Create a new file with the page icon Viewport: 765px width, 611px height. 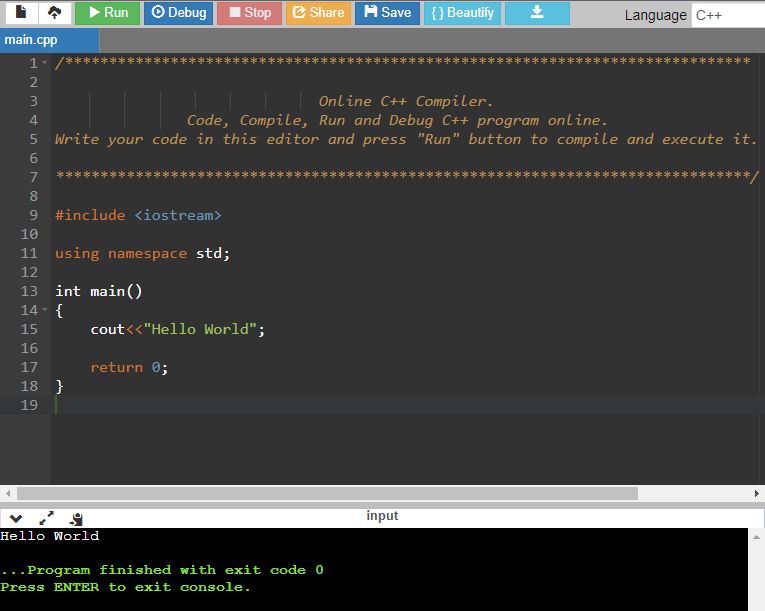(20, 13)
